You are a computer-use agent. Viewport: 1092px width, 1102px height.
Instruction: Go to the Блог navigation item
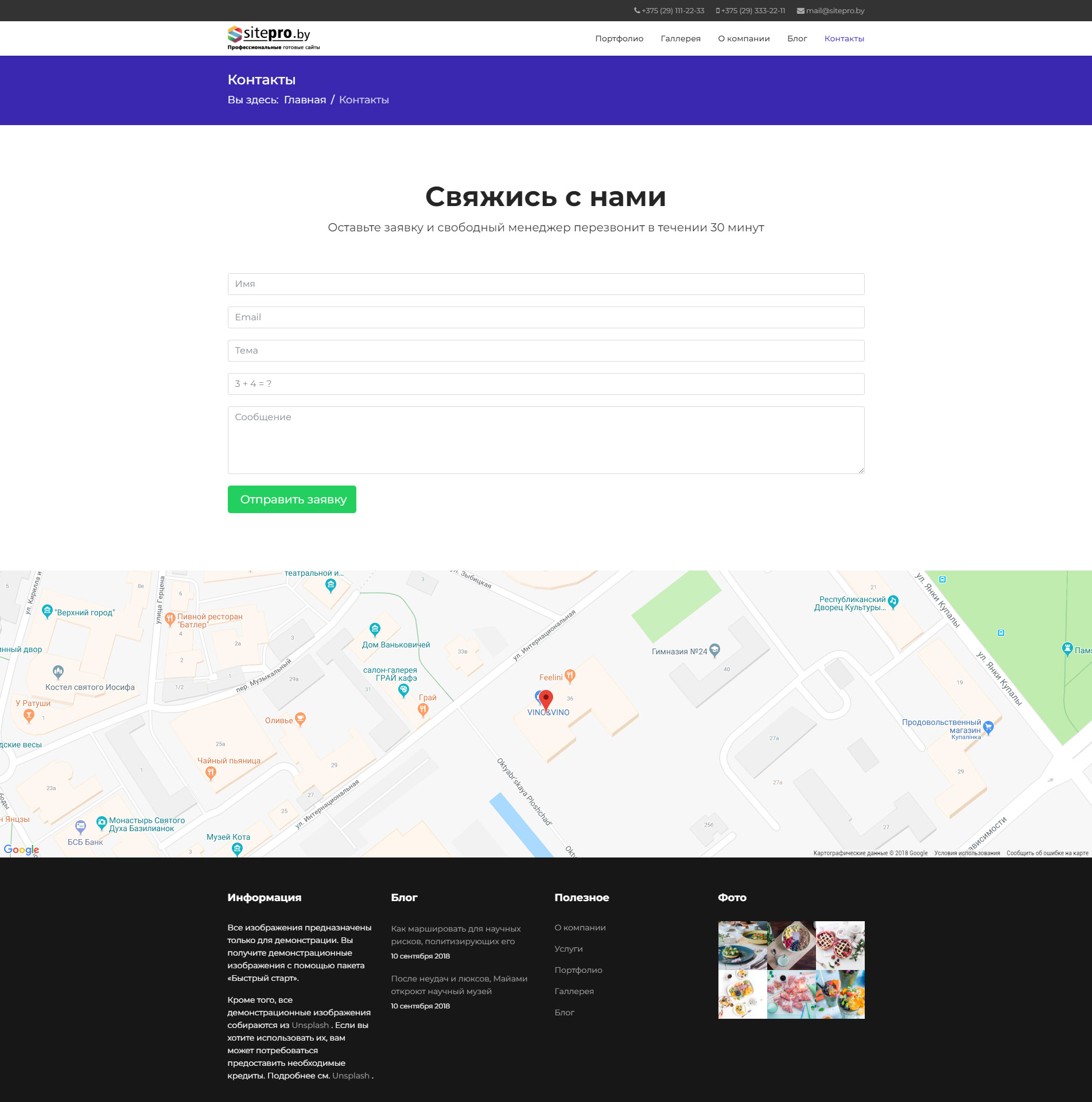pyautogui.click(x=796, y=38)
